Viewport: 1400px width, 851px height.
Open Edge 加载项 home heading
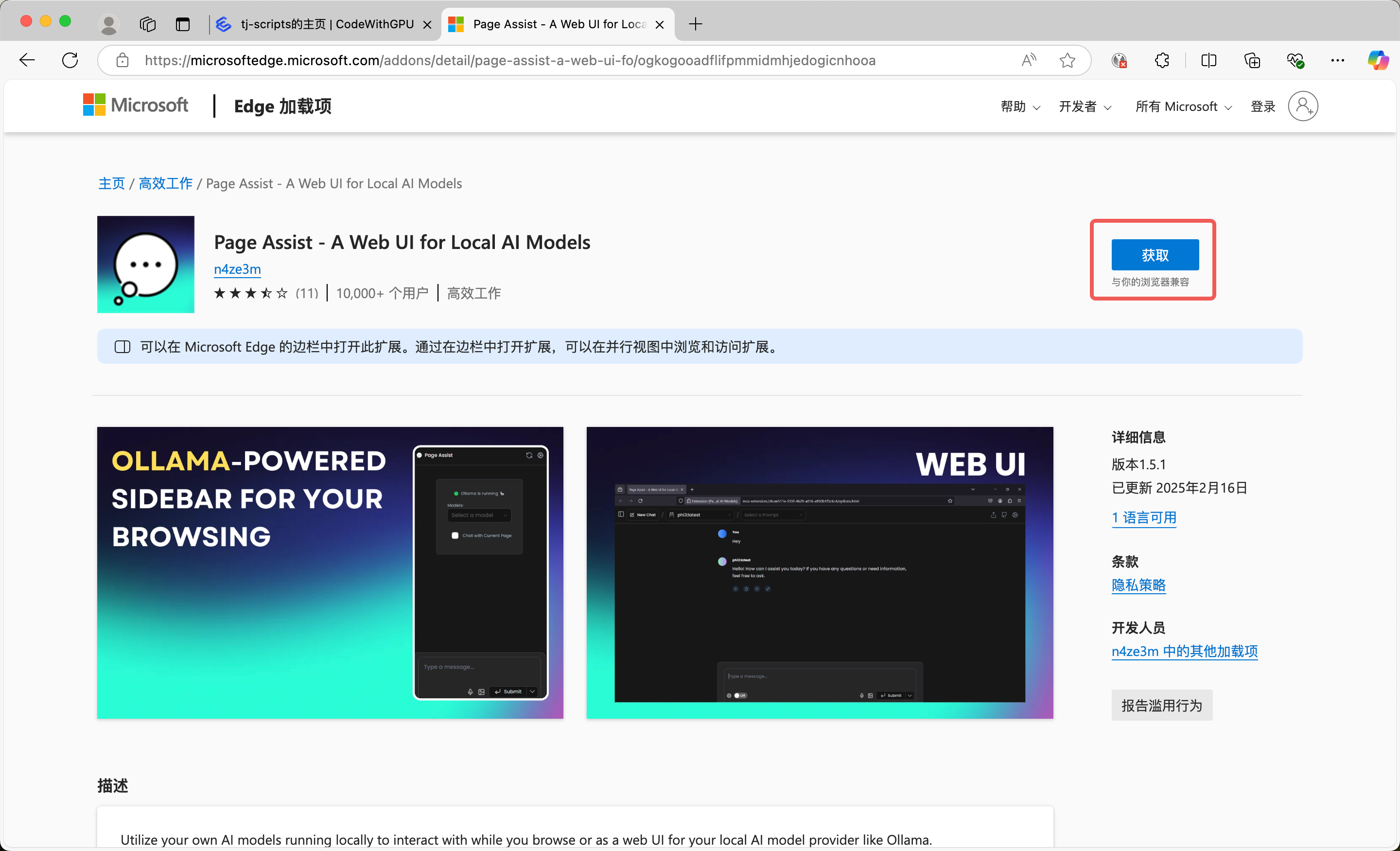(282, 106)
